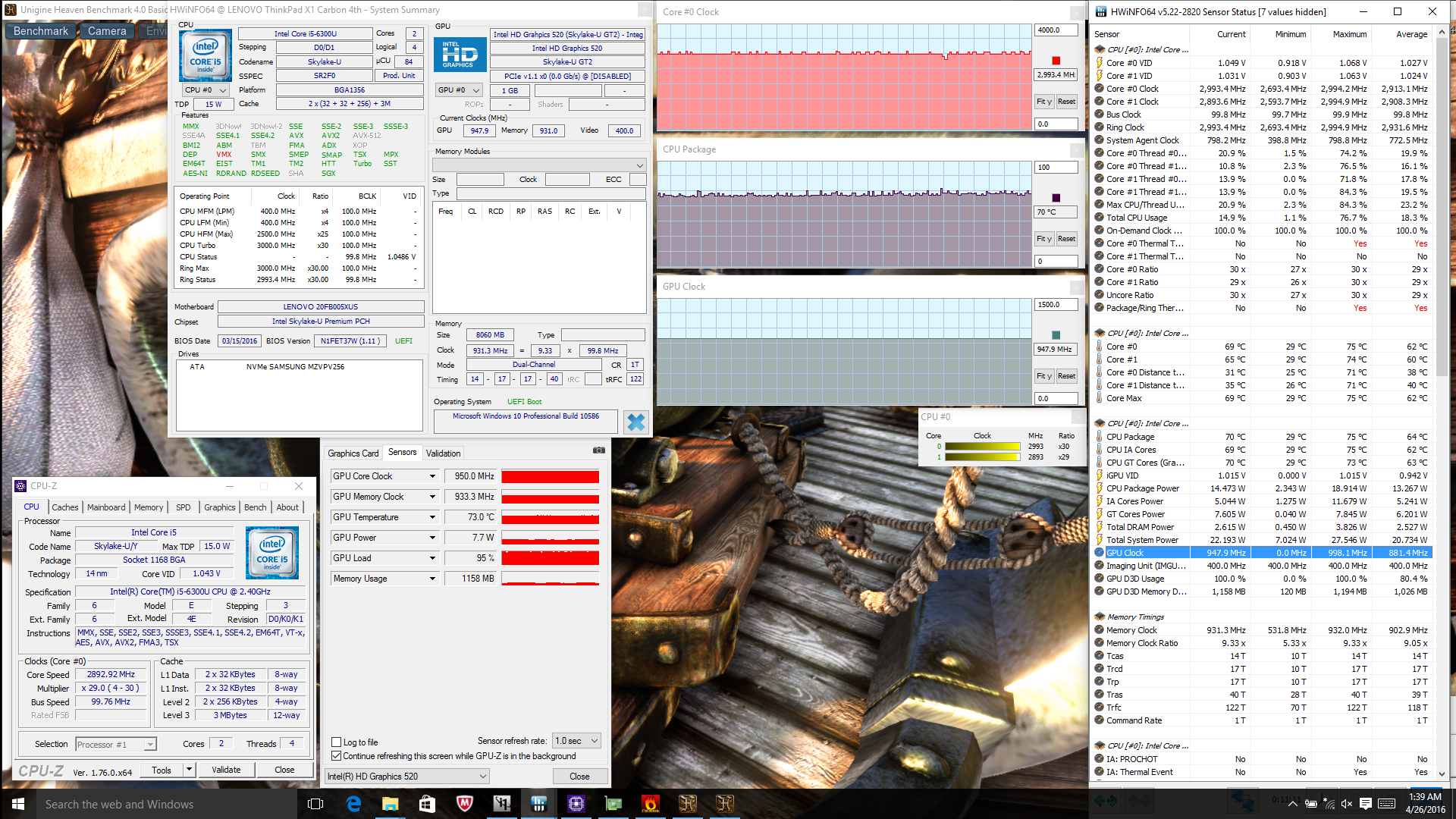
Task: Click the Intel Core i5 logo in System Summary
Action: click(x=206, y=56)
